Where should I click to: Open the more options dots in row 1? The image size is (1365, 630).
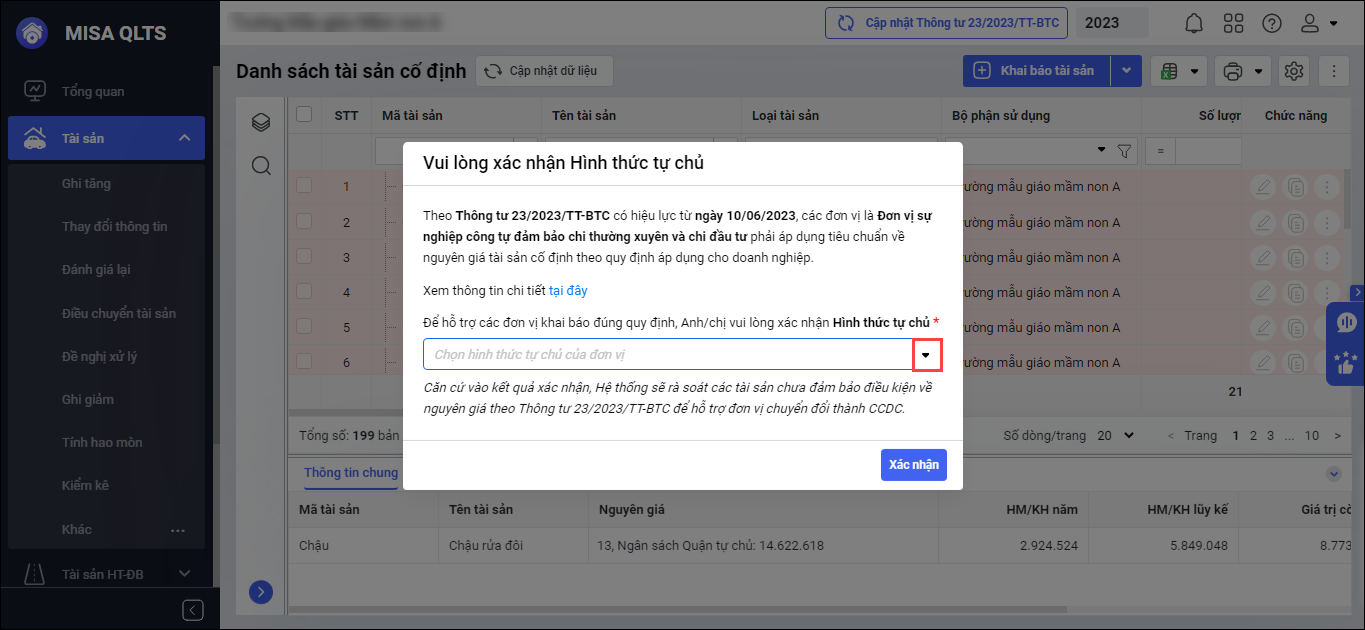(x=1327, y=186)
